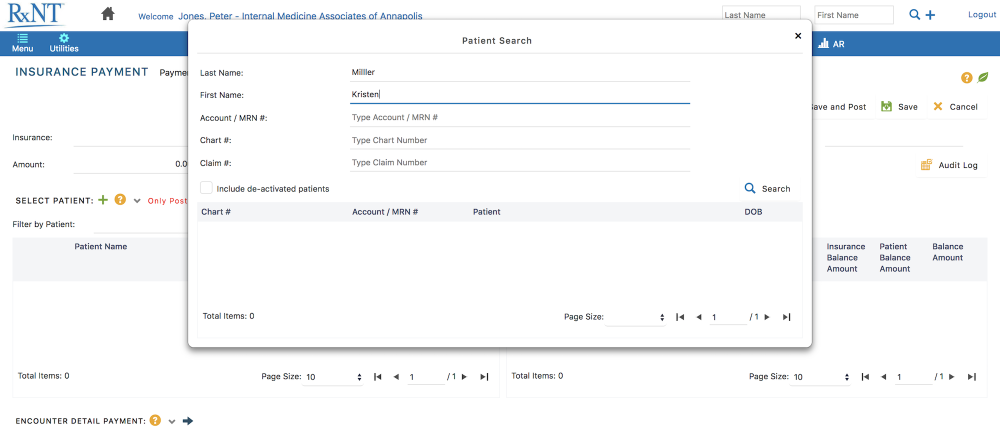Go to previous page in left patient grid
Image resolution: width=1000 pixels, height=439 pixels.
pyautogui.click(x=395, y=376)
